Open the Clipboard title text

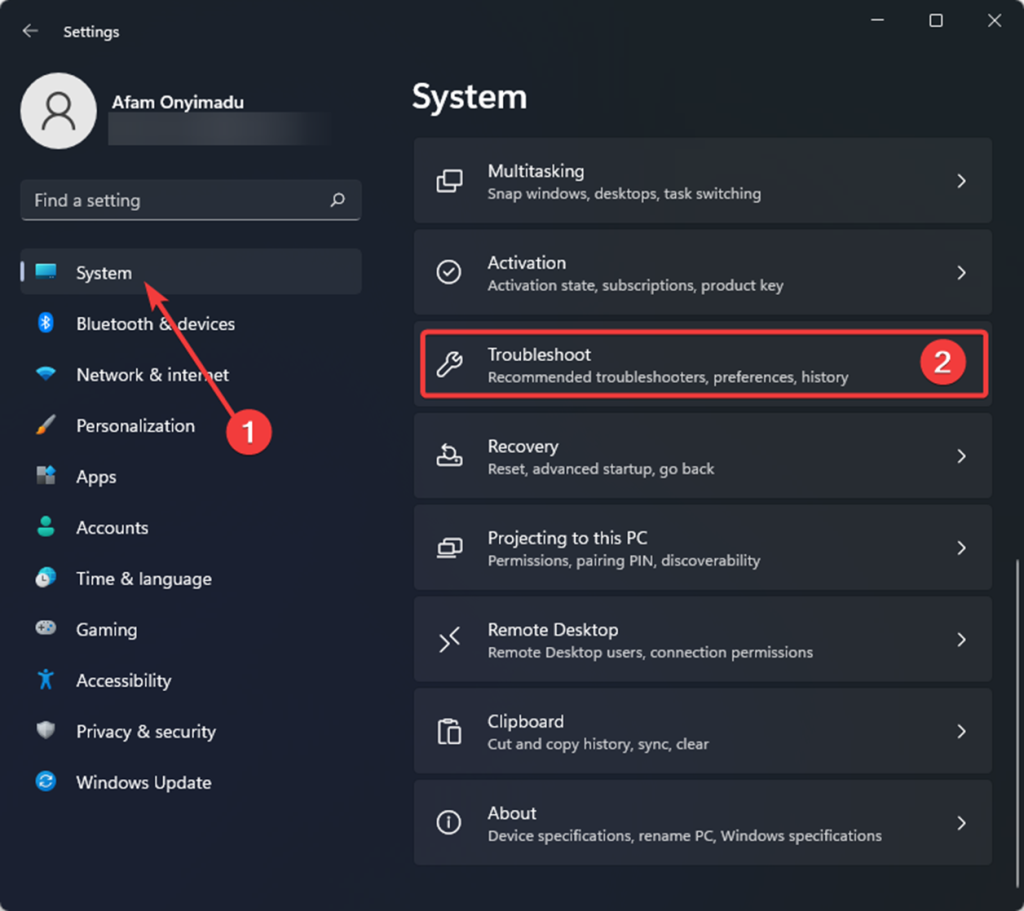click(525, 722)
